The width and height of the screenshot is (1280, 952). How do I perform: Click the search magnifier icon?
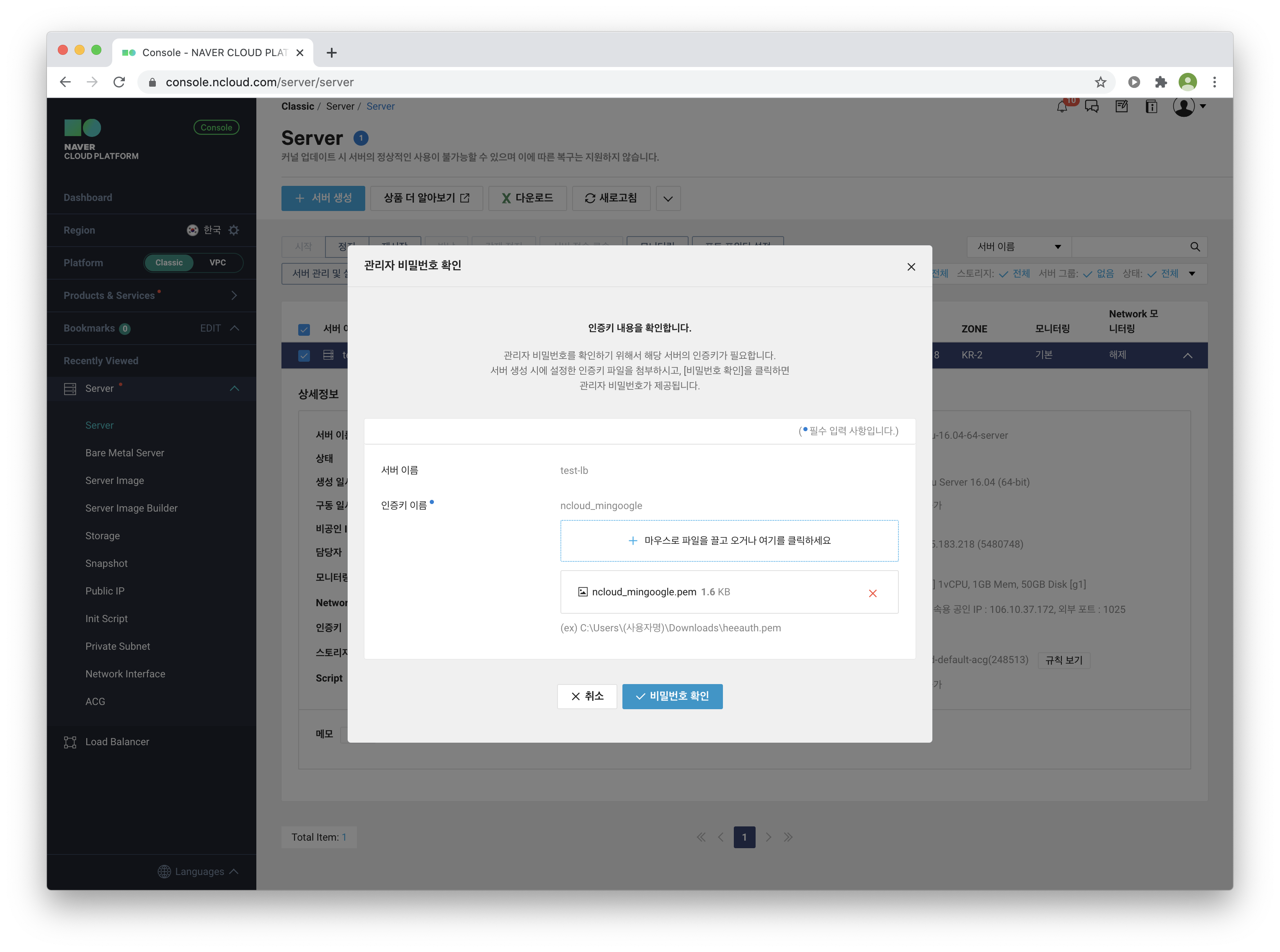click(x=1195, y=247)
